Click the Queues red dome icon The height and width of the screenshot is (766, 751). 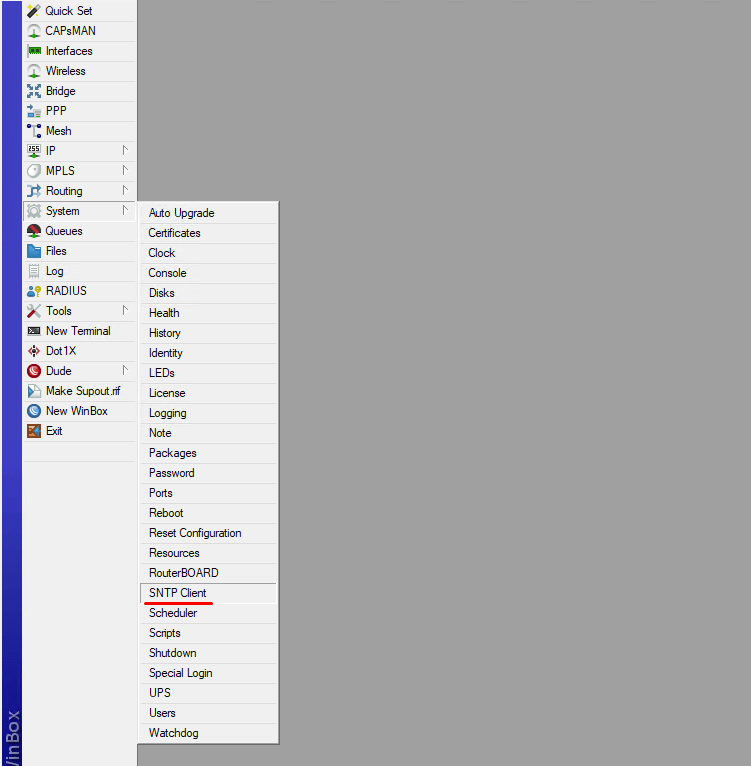(x=34, y=231)
